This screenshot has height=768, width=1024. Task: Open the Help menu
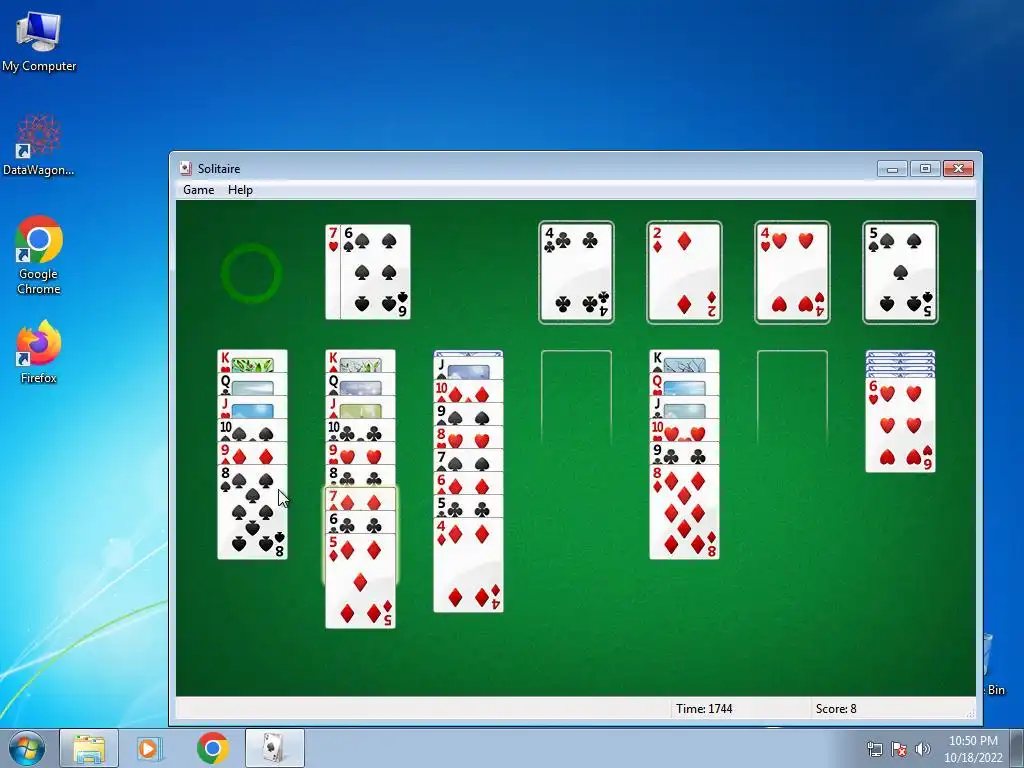240,190
